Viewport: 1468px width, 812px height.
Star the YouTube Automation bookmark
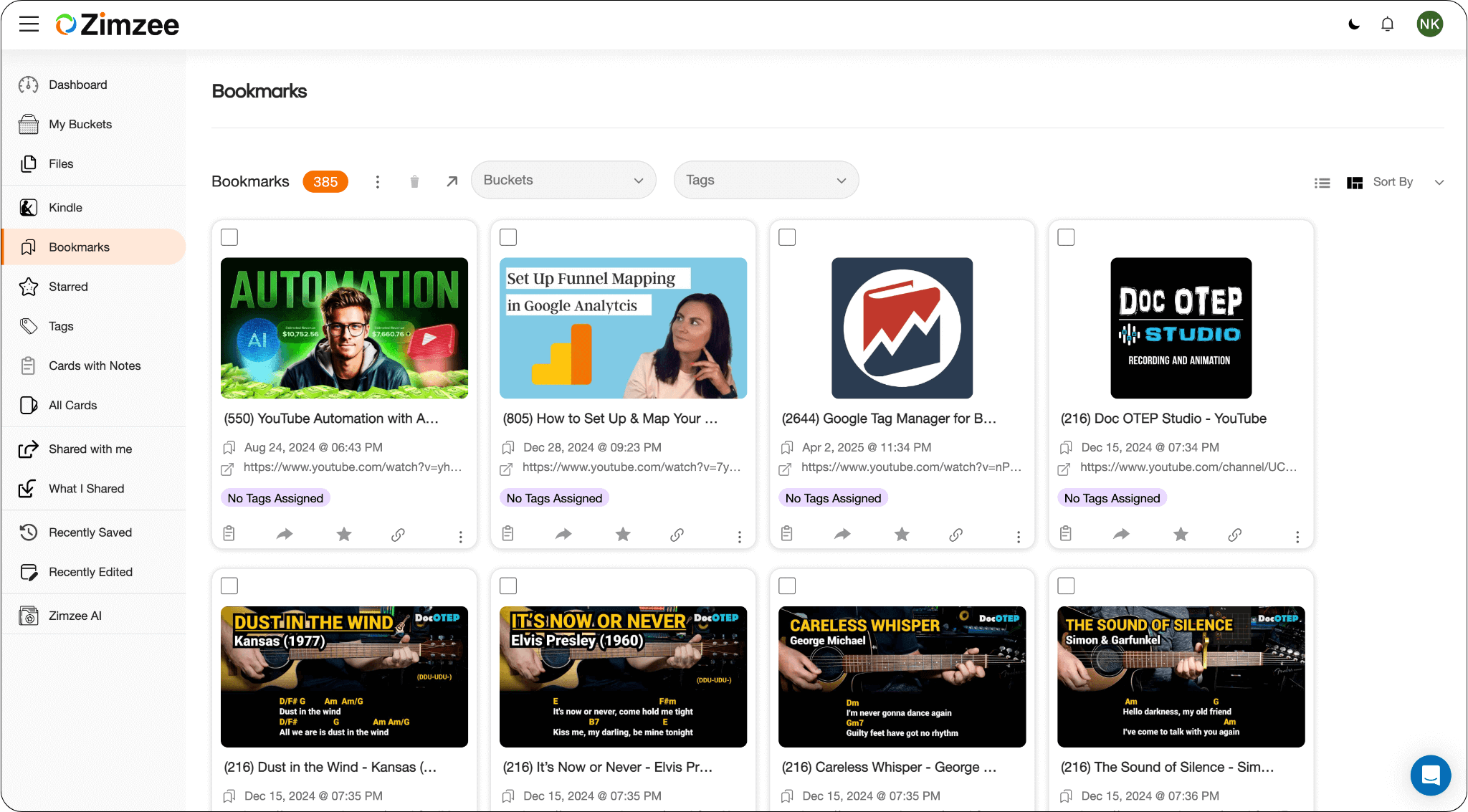pos(344,535)
